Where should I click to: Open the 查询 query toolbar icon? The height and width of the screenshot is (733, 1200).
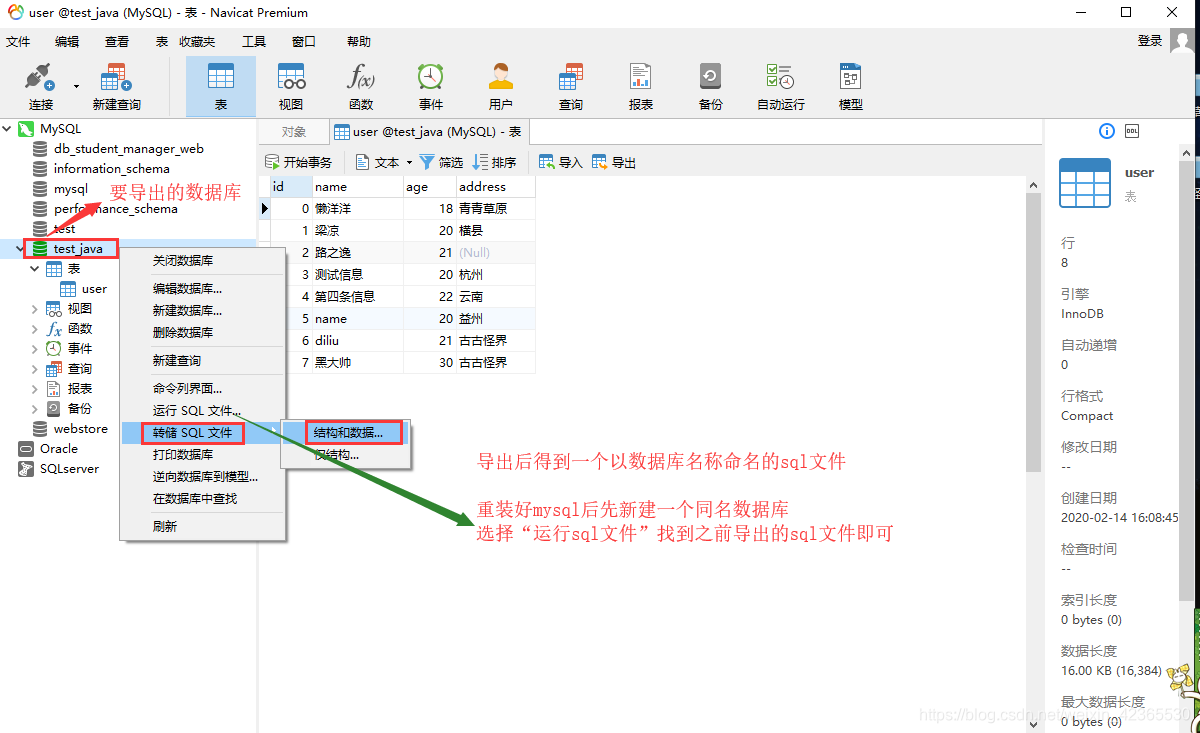pos(571,87)
